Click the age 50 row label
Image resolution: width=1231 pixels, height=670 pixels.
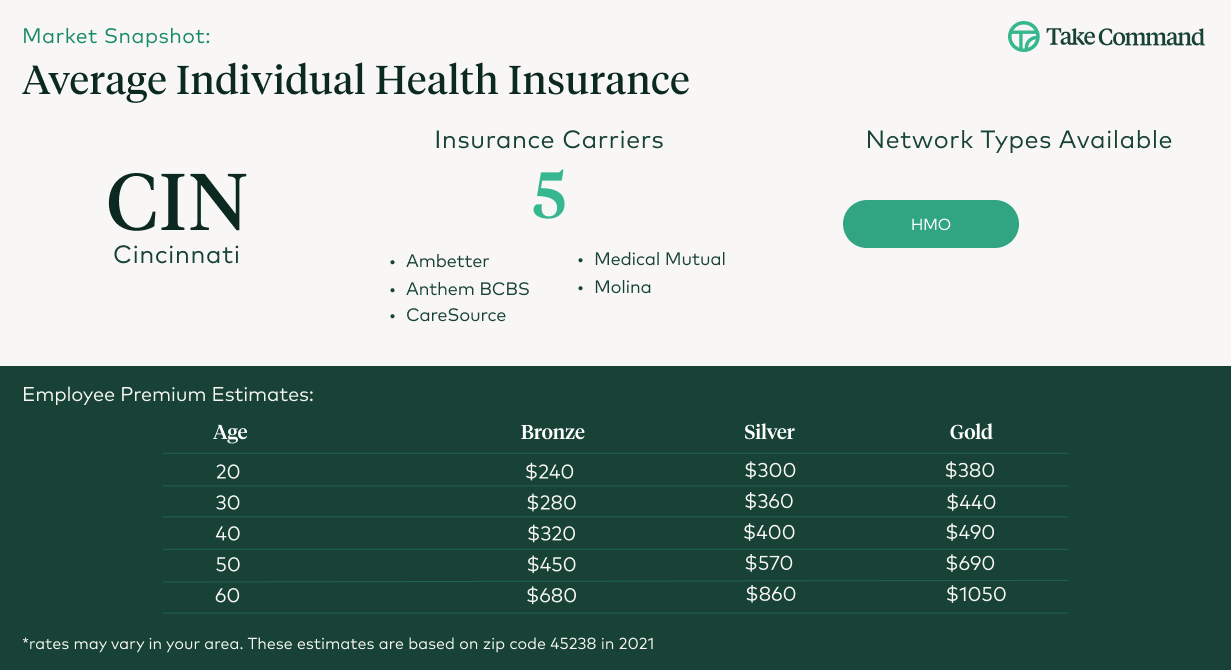228,564
